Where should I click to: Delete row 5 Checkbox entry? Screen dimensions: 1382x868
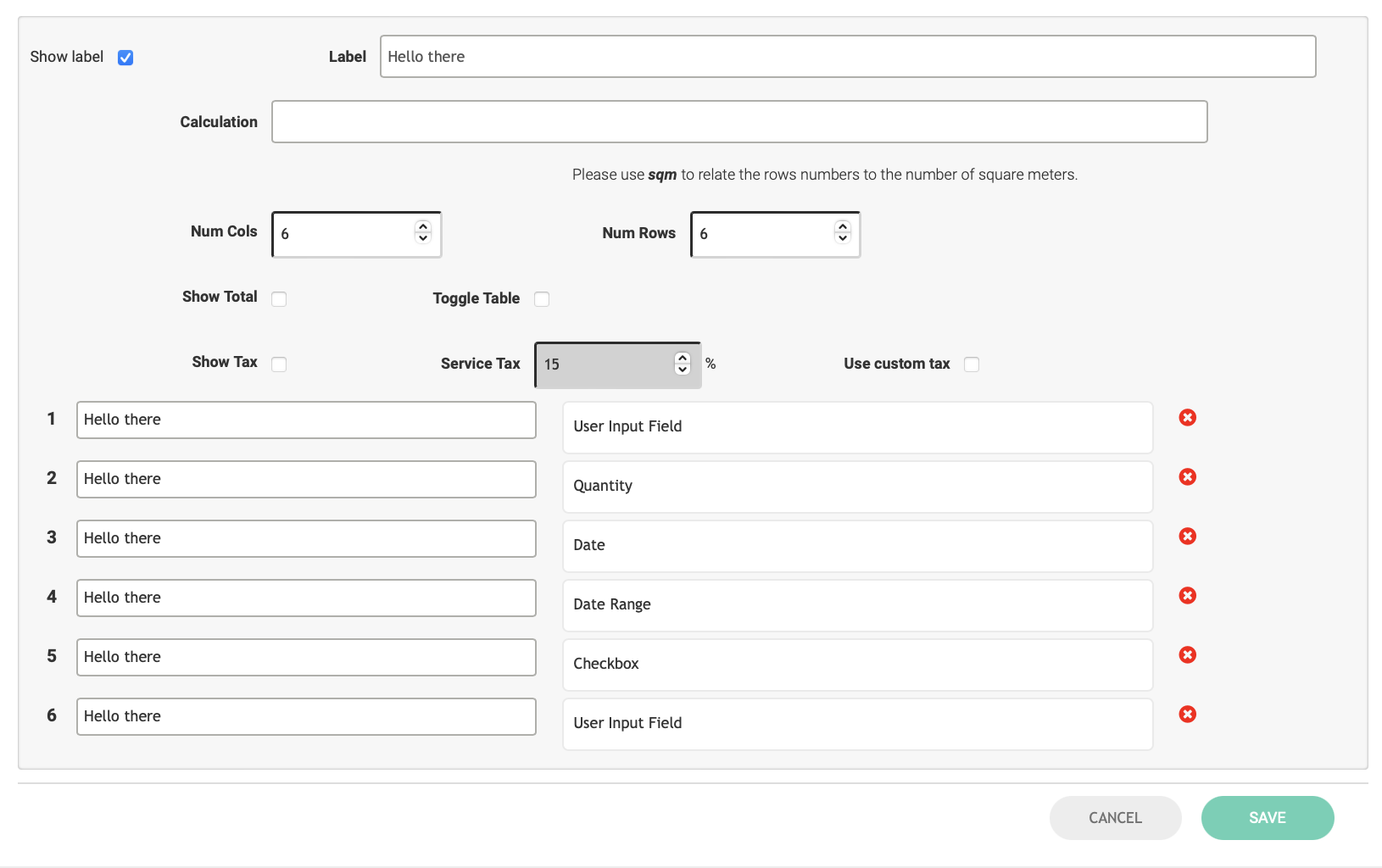coord(1187,655)
